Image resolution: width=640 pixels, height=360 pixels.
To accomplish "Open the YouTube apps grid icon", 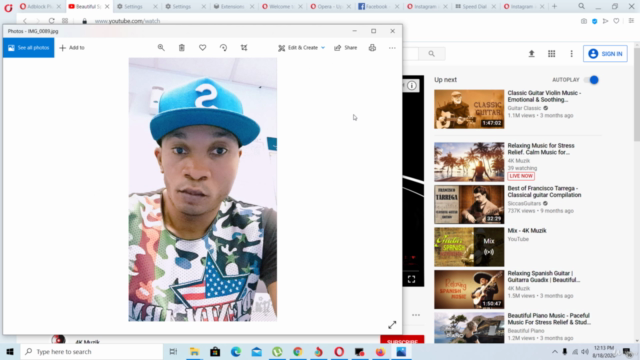I will tap(551, 53).
